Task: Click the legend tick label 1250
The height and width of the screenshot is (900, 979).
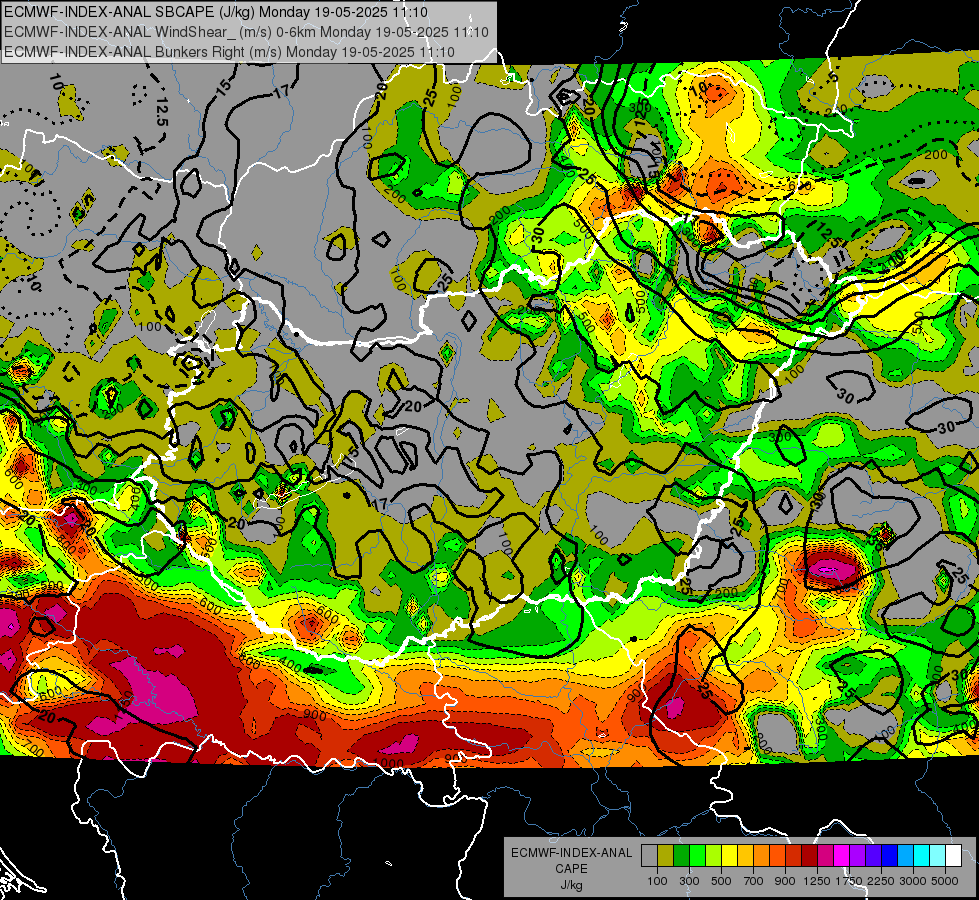Action: 817,881
